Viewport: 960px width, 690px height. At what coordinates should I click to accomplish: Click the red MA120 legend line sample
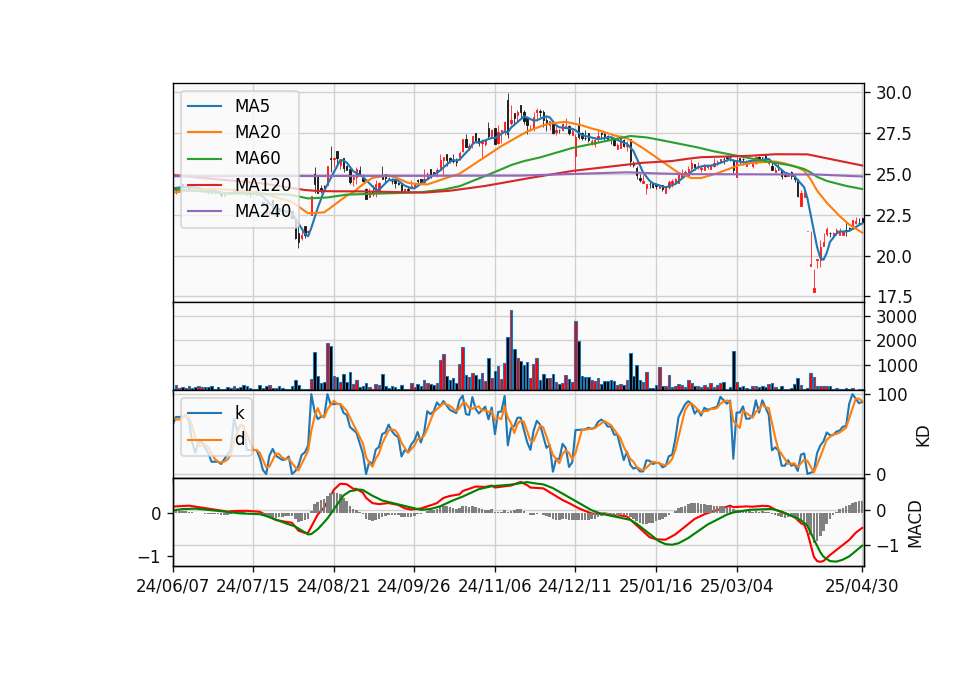pos(204,184)
